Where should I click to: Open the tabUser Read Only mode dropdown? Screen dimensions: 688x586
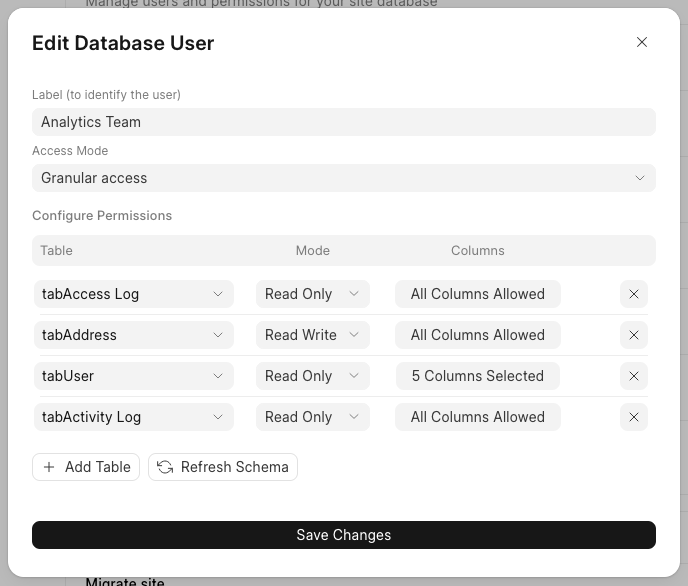(x=312, y=376)
